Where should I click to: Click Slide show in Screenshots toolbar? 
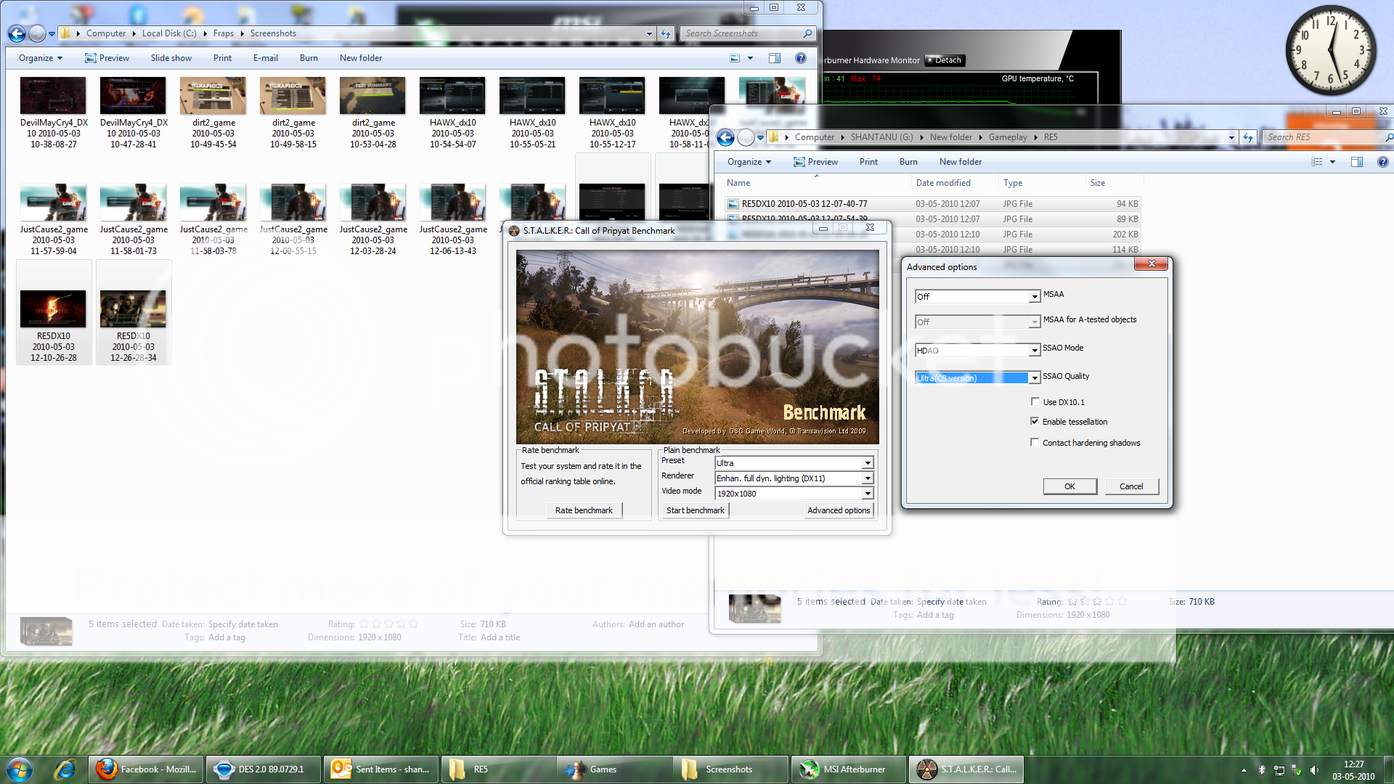[x=171, y=58]
